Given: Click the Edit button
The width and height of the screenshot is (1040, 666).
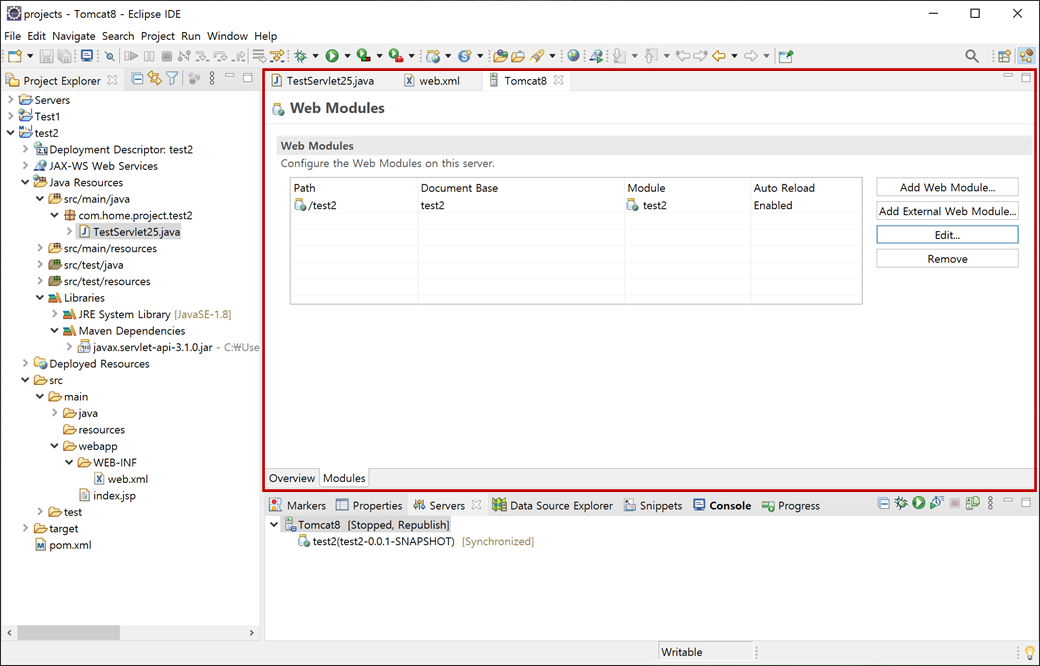Looking at the screenshot, I should click(947, 235).
